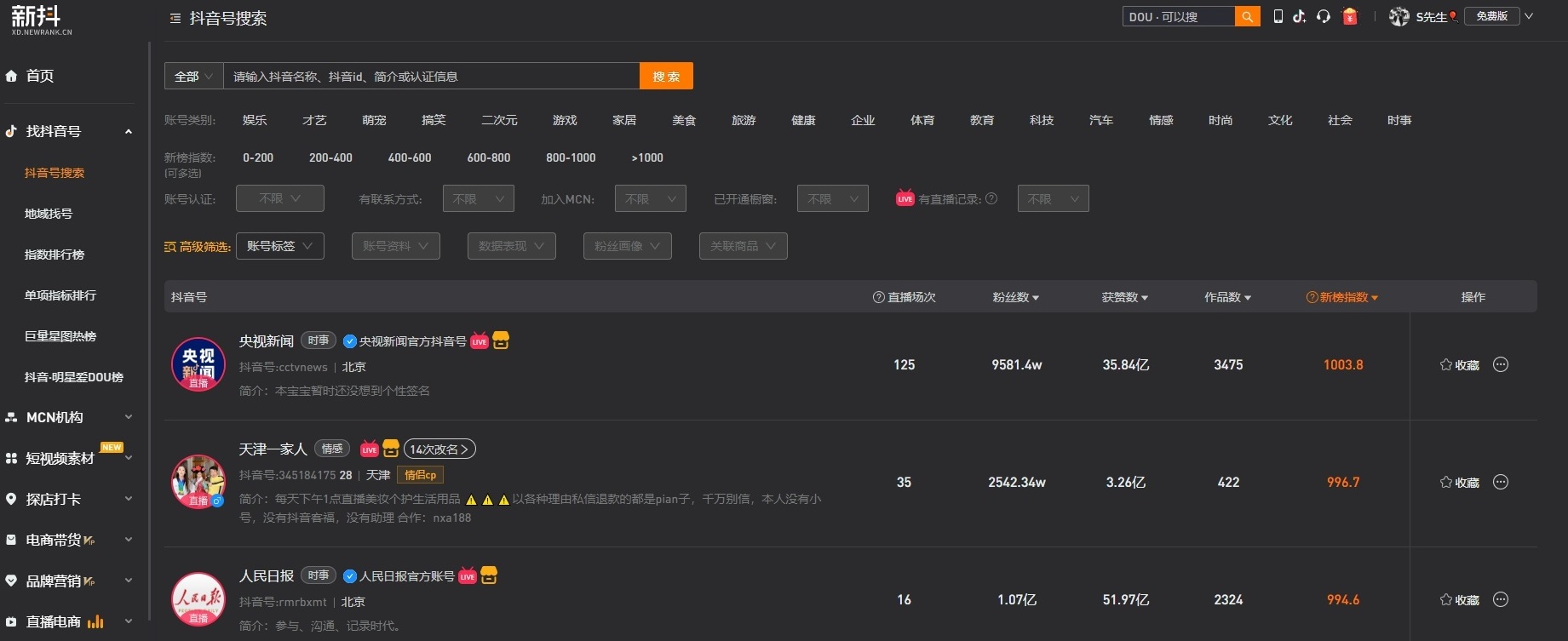This screenshot has width=1568, height=641.
Task: Open more options for 央视新闻 row
Action: click(x=1501, y=364)
